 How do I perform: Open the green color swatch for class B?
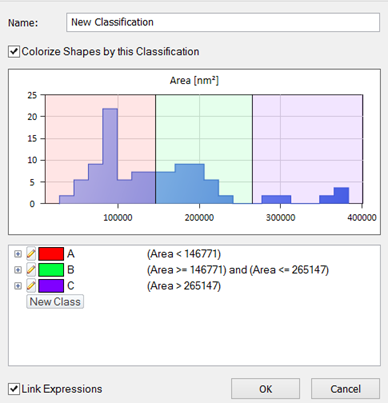click(51, 270)
